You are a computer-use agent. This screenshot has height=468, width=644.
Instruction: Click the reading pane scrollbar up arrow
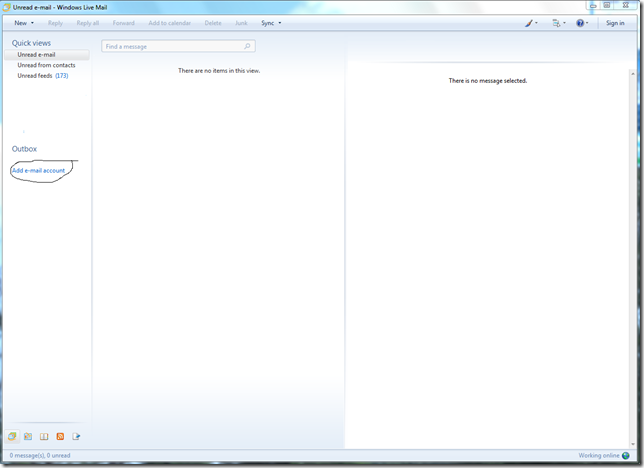(x=633, y=74)
